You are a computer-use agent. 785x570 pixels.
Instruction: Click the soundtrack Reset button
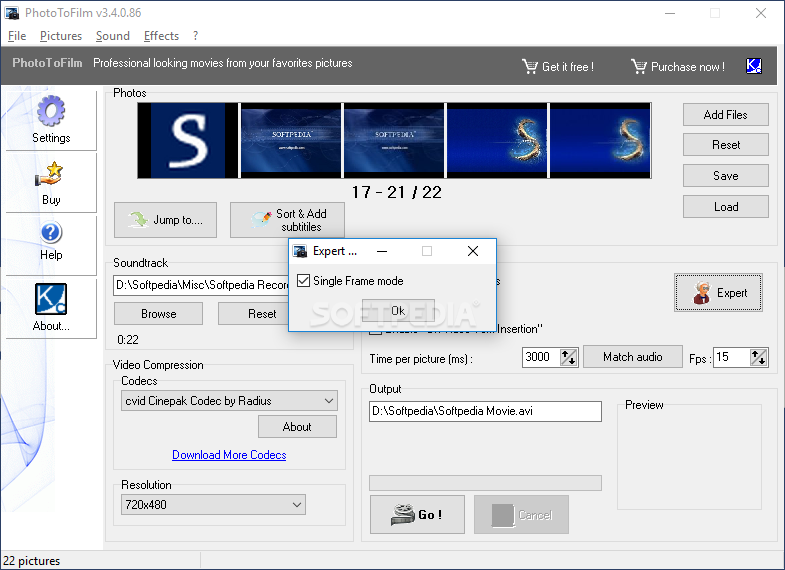(253, 314)
